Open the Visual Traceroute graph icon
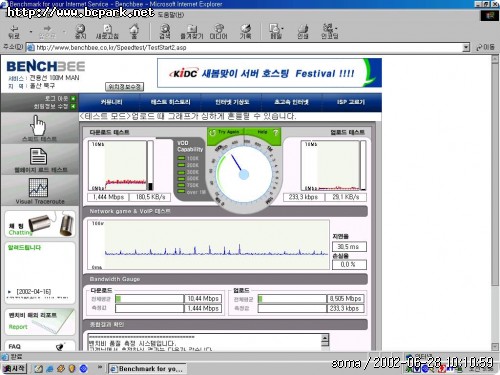This screenshot has height=375, width=500. (x=38, y=187)
